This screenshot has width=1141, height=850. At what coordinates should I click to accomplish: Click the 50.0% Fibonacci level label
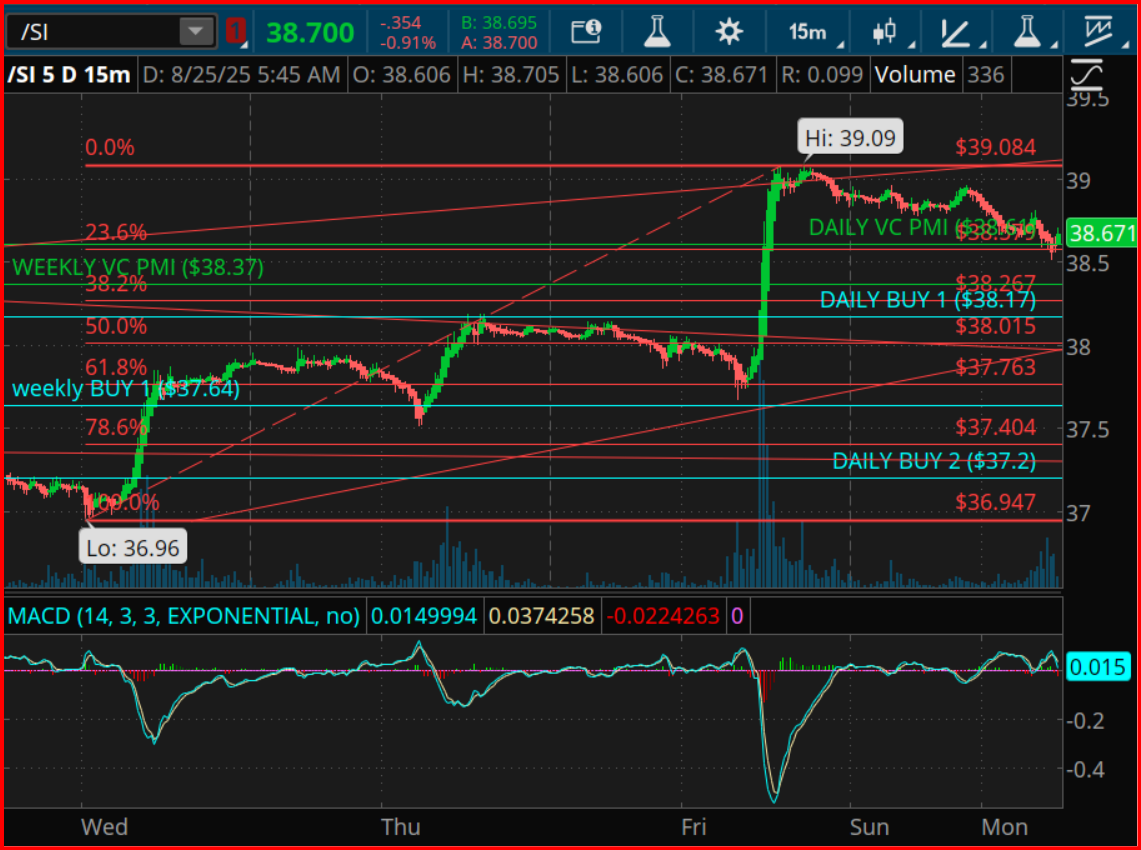pos(116,326)
